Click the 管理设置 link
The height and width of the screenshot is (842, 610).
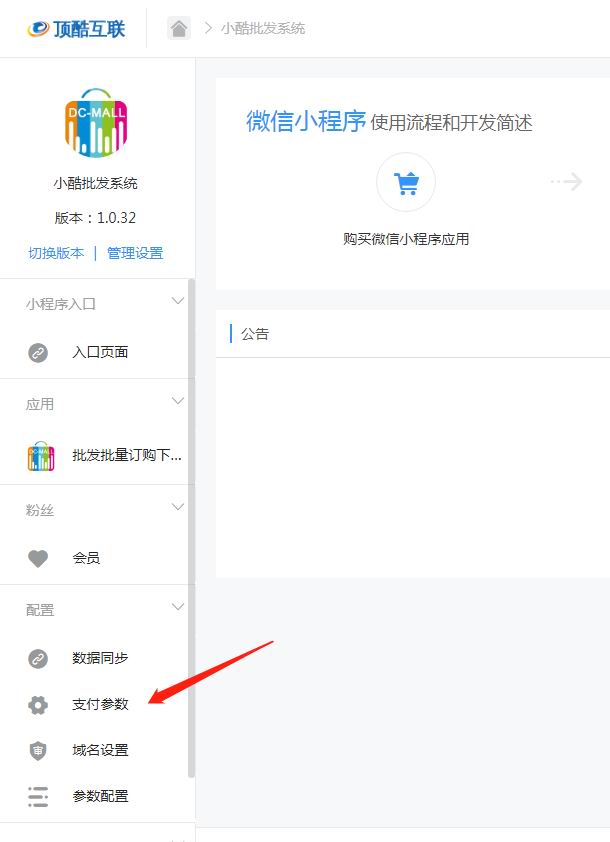[135, 253]
